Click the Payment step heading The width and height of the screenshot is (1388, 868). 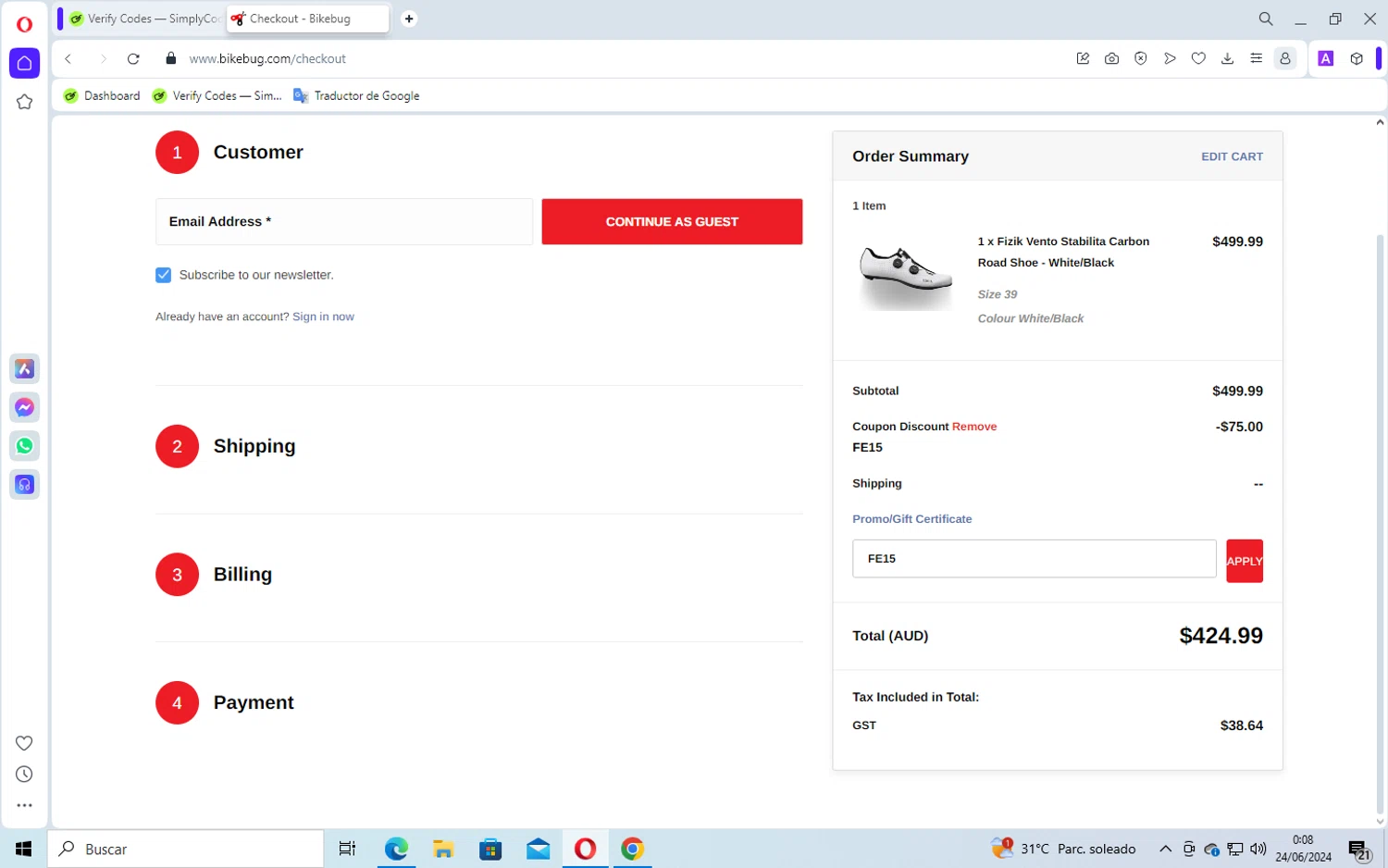(254, 702)
